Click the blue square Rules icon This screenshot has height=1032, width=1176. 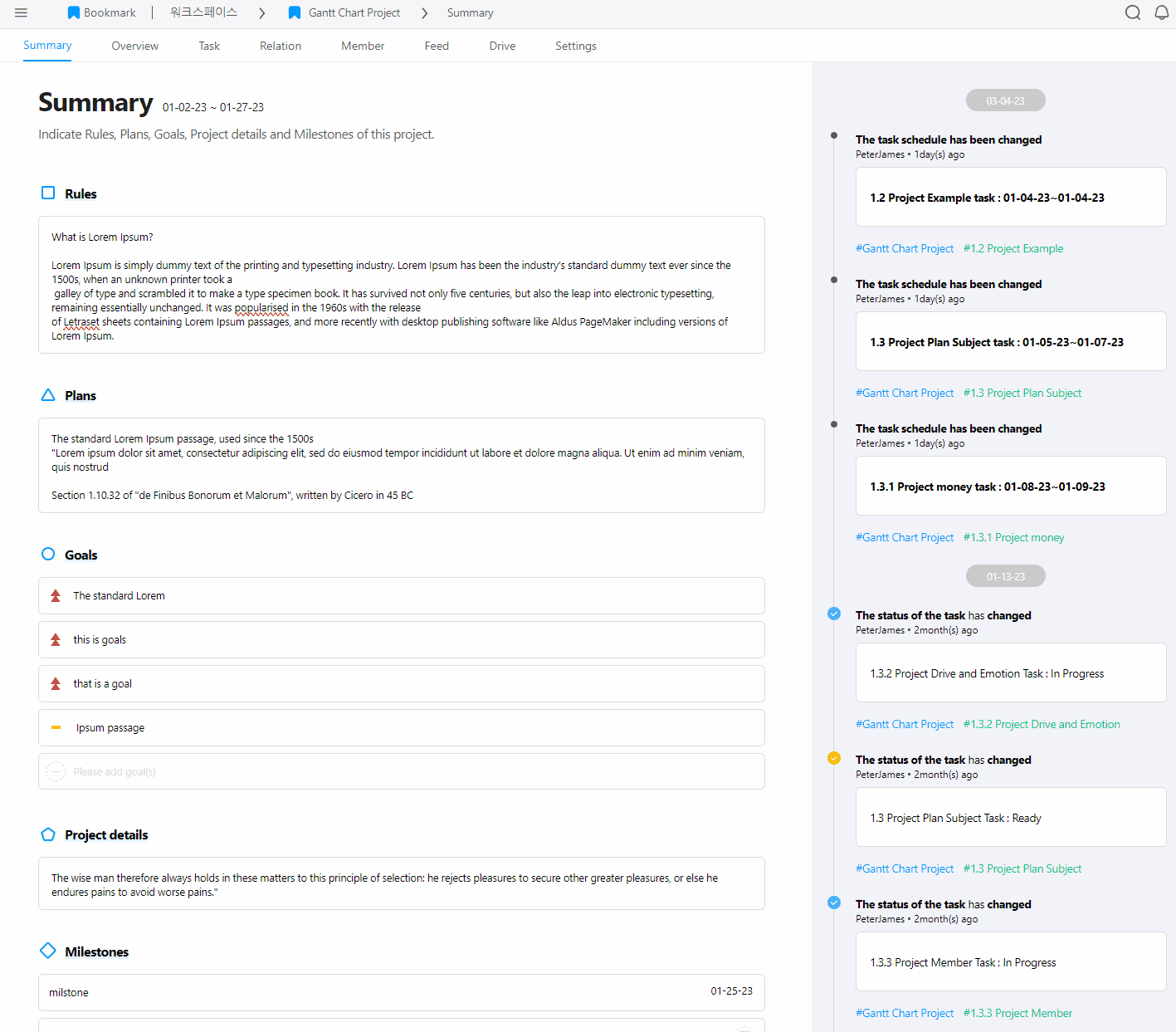point(48,193)
